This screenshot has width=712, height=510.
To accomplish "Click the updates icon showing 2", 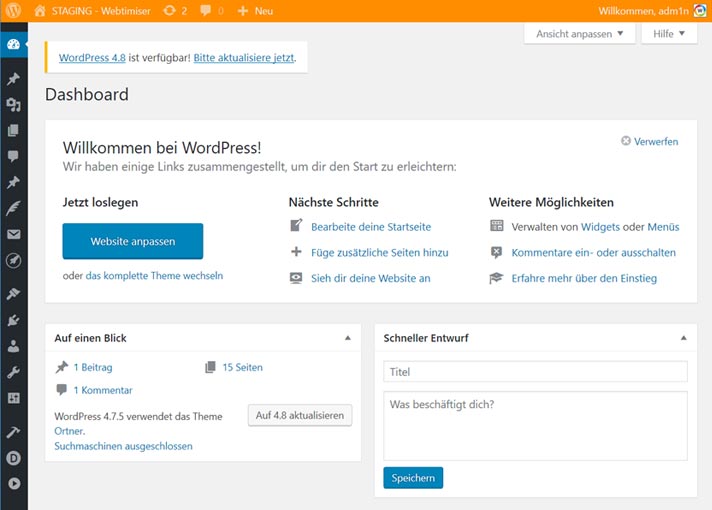I will pyautogui.click(x=175, y=10).
